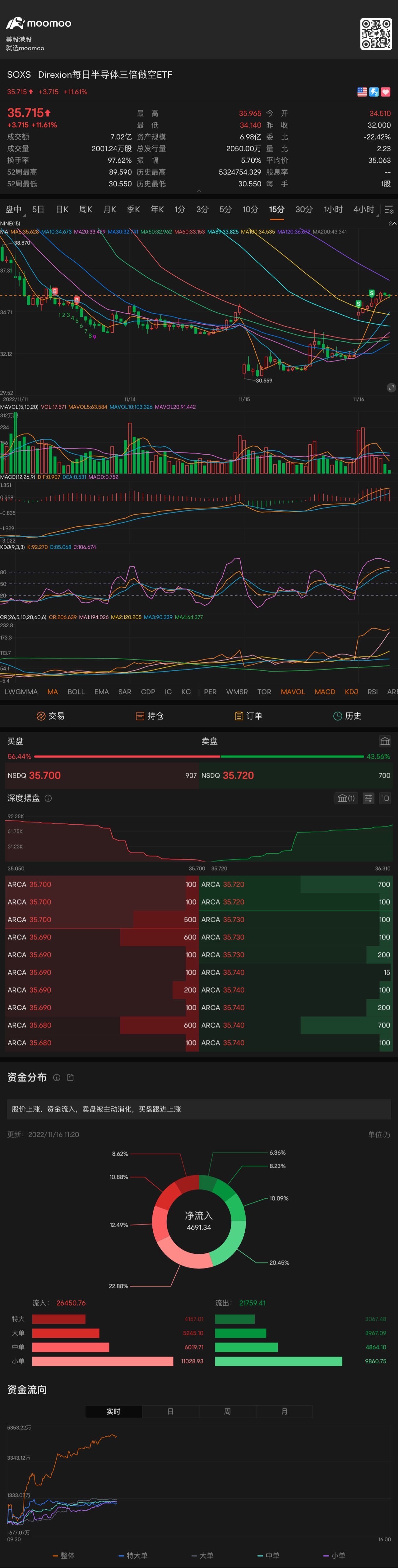Select 周 fund flow tab

point(227,1411)
